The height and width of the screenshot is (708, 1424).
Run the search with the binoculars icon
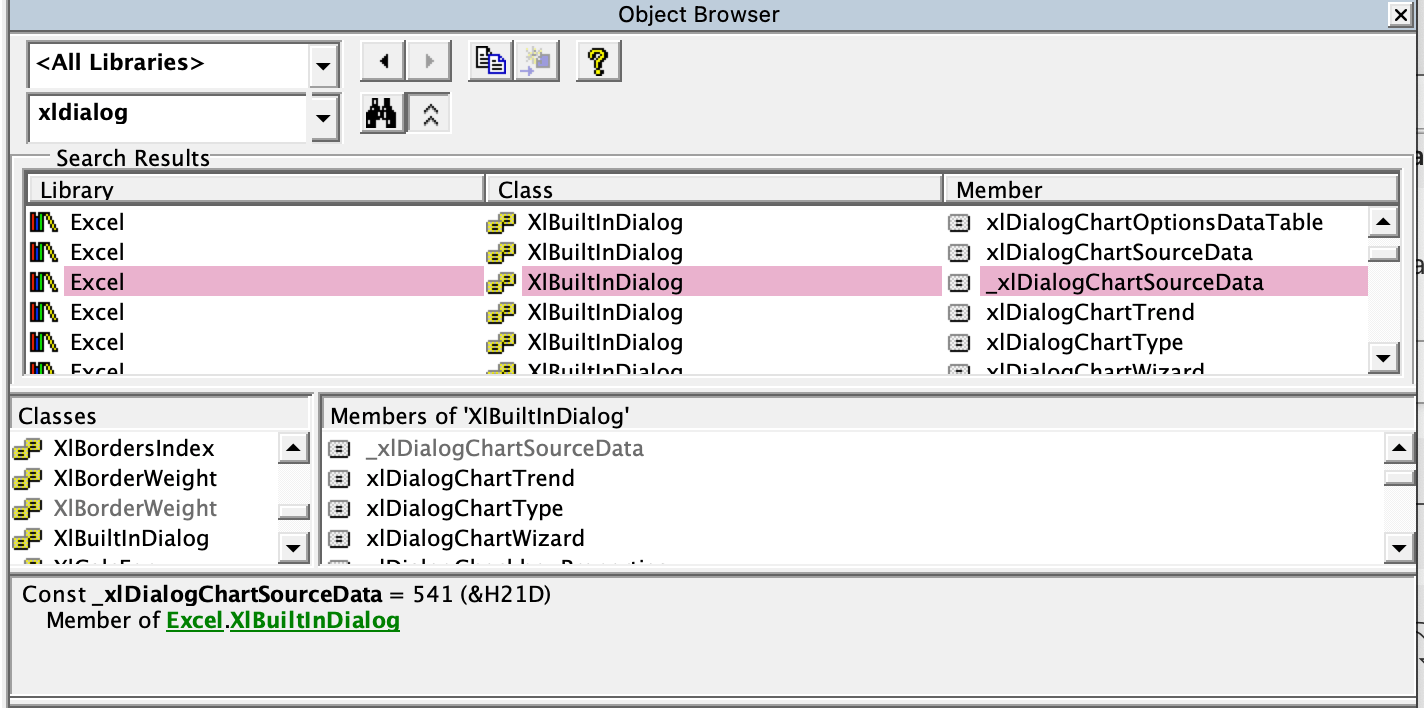[382, 115]
